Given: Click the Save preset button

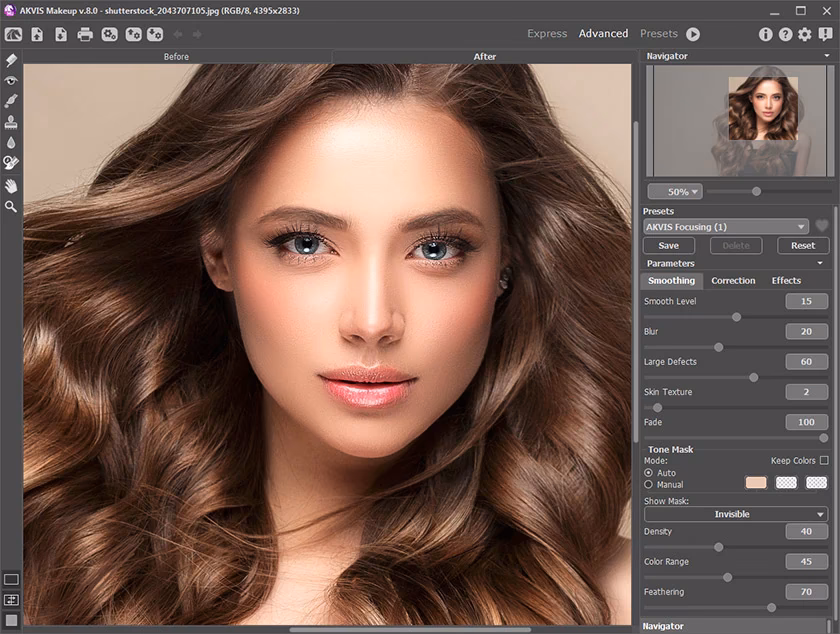Looking at the screenshot, I should [x=669, y=245].
